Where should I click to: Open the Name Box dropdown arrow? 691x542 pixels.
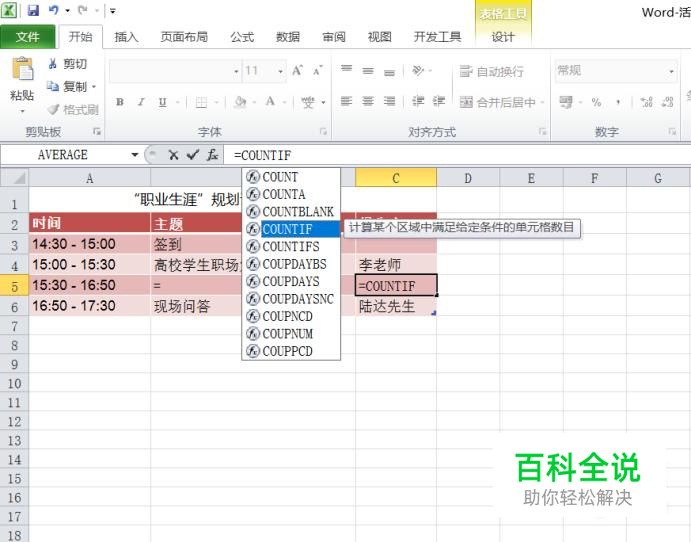coord(135,155)
